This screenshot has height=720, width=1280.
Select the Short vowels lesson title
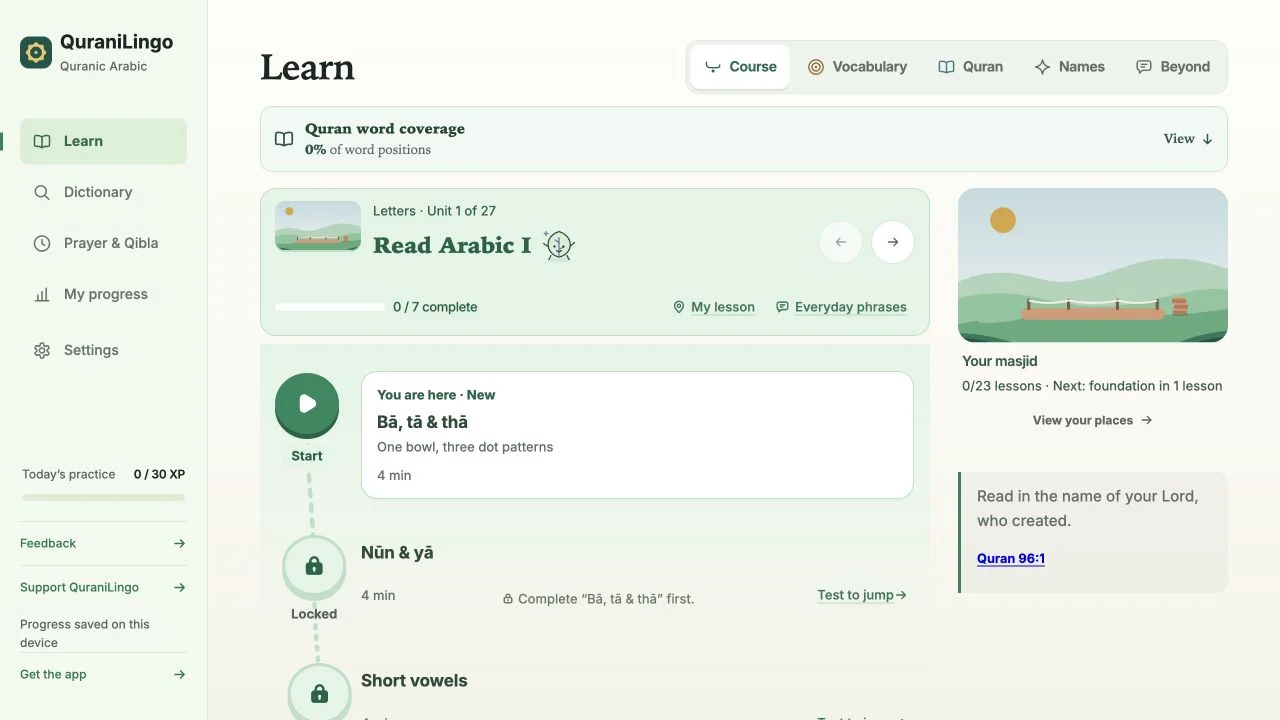(414, 681)
